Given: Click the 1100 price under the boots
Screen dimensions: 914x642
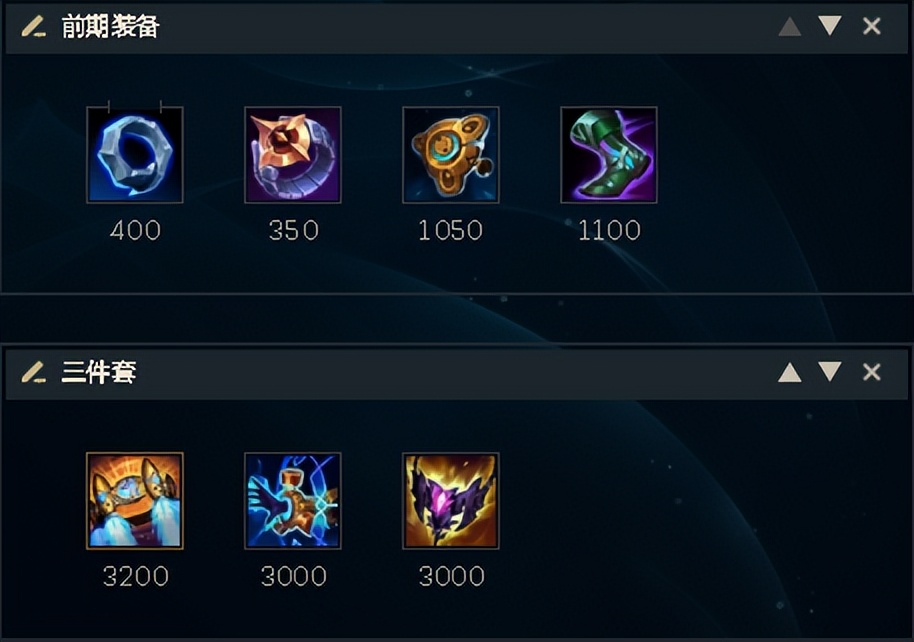Looking at the screenshot, I should [609, 230].
